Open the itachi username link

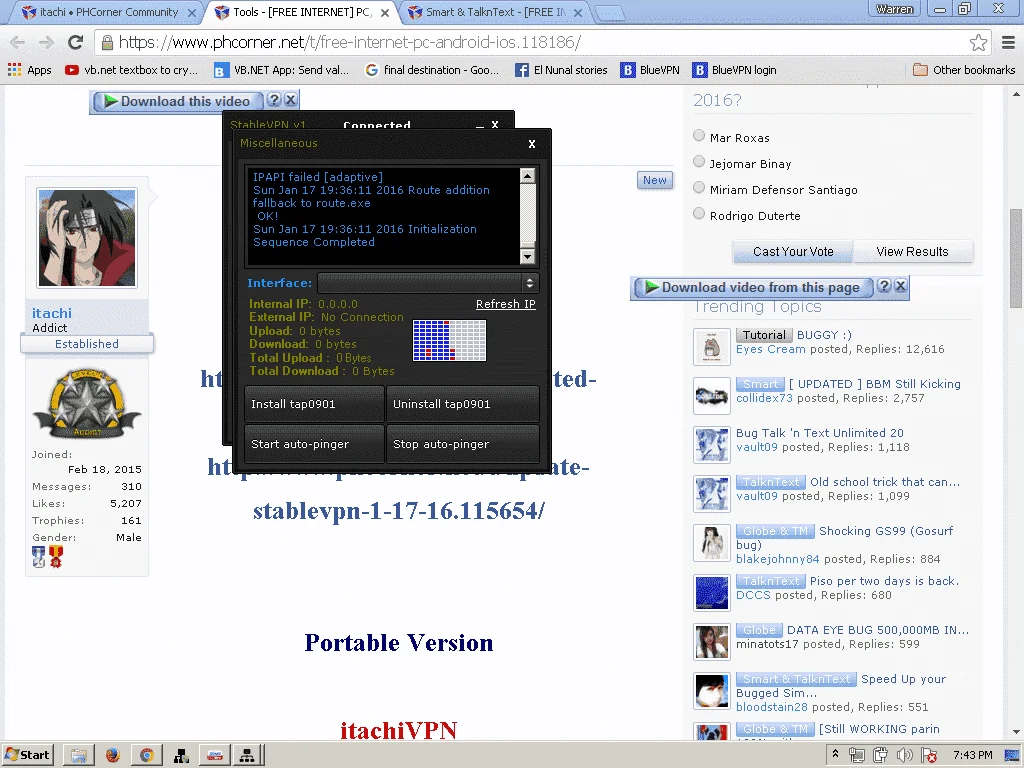52,313
